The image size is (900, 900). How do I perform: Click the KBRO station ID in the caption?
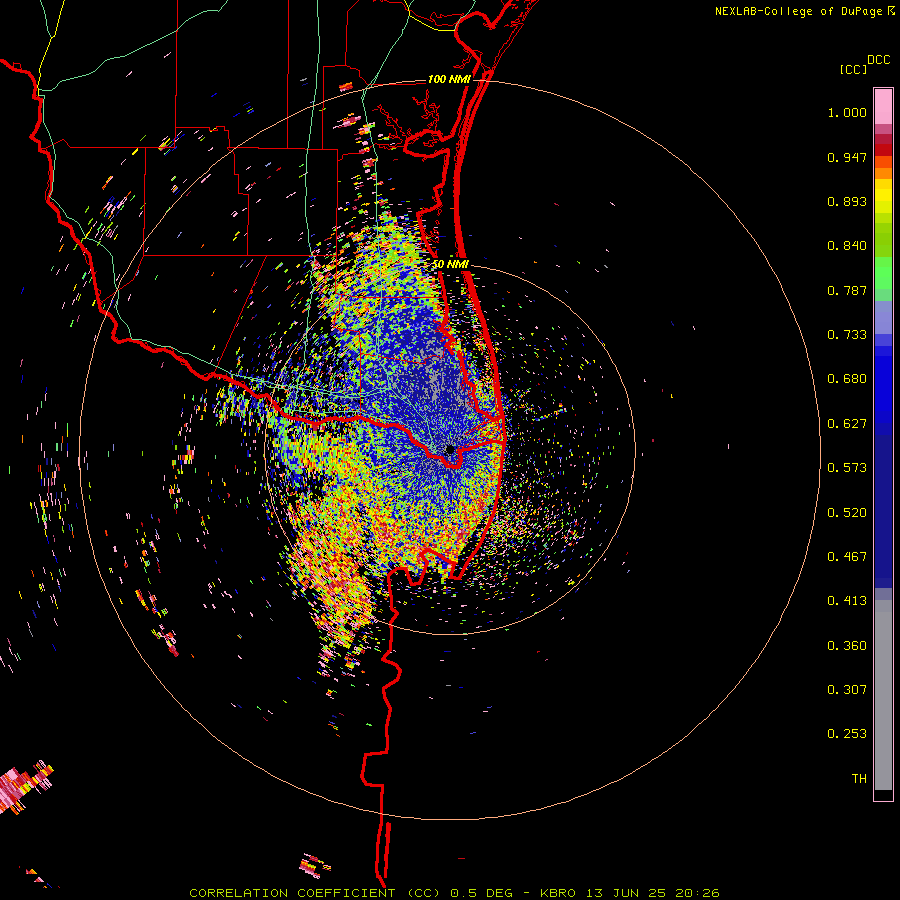point(557,893)
